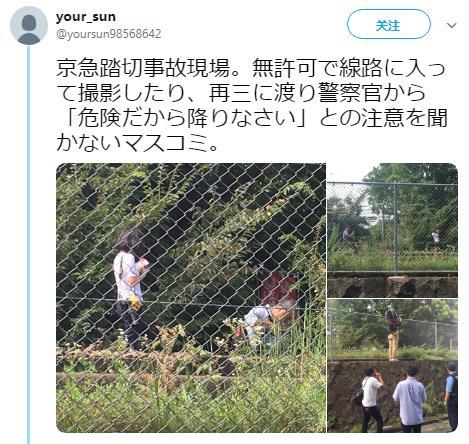Click the 关注 follow button
Image resolution: width=469 pixels, height=444 pixels.
[x=389, y=25]
